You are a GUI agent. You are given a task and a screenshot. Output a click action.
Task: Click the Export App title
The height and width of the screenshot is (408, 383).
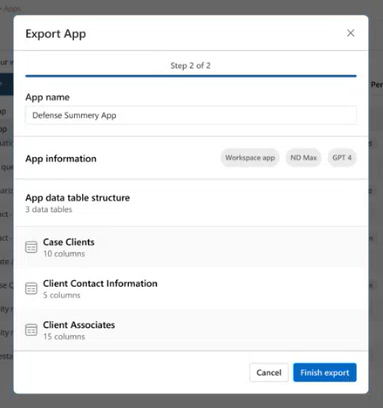click(x=56, y=34)
